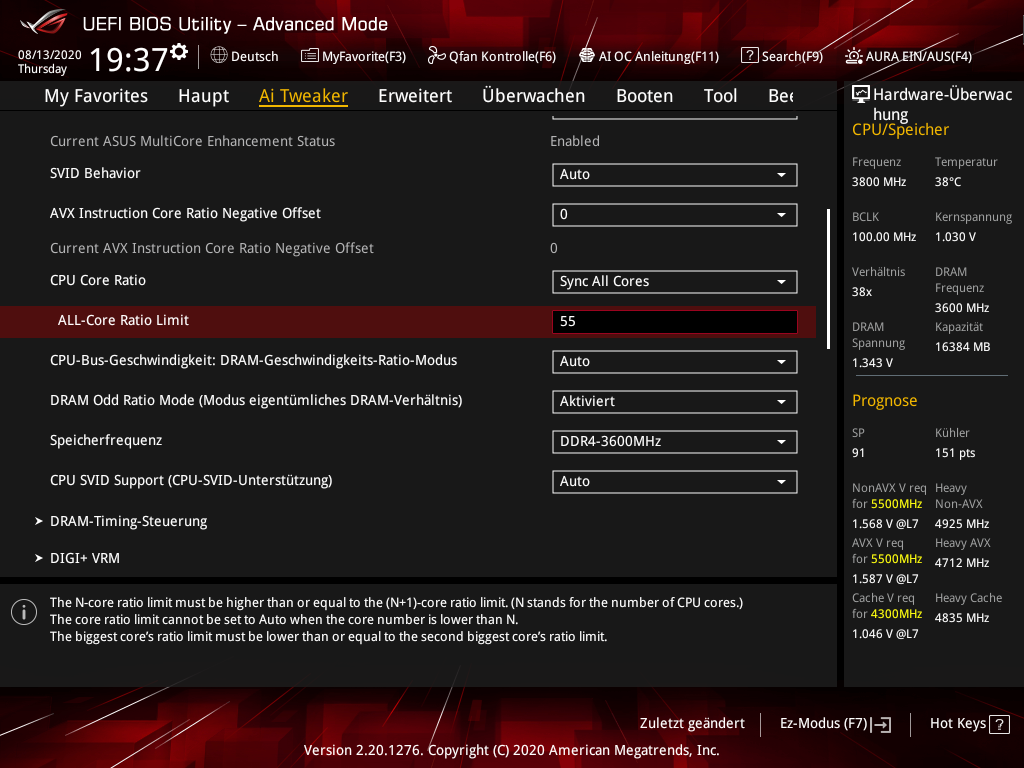Click the 4925 MHz Heavy Non-AVX value
Image resolution: width=1024 pixels, height=768 pixels.
(x=962, y=524)
